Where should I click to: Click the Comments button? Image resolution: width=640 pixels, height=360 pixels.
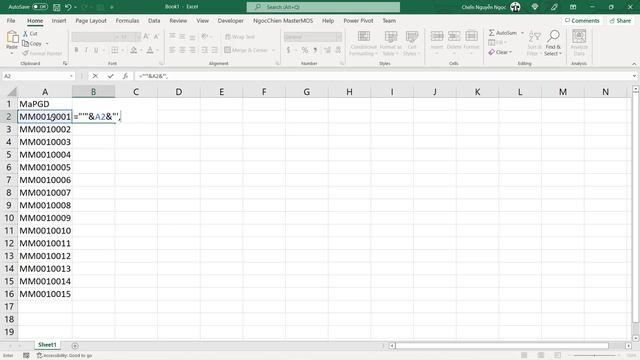click(x=582, y=20)
